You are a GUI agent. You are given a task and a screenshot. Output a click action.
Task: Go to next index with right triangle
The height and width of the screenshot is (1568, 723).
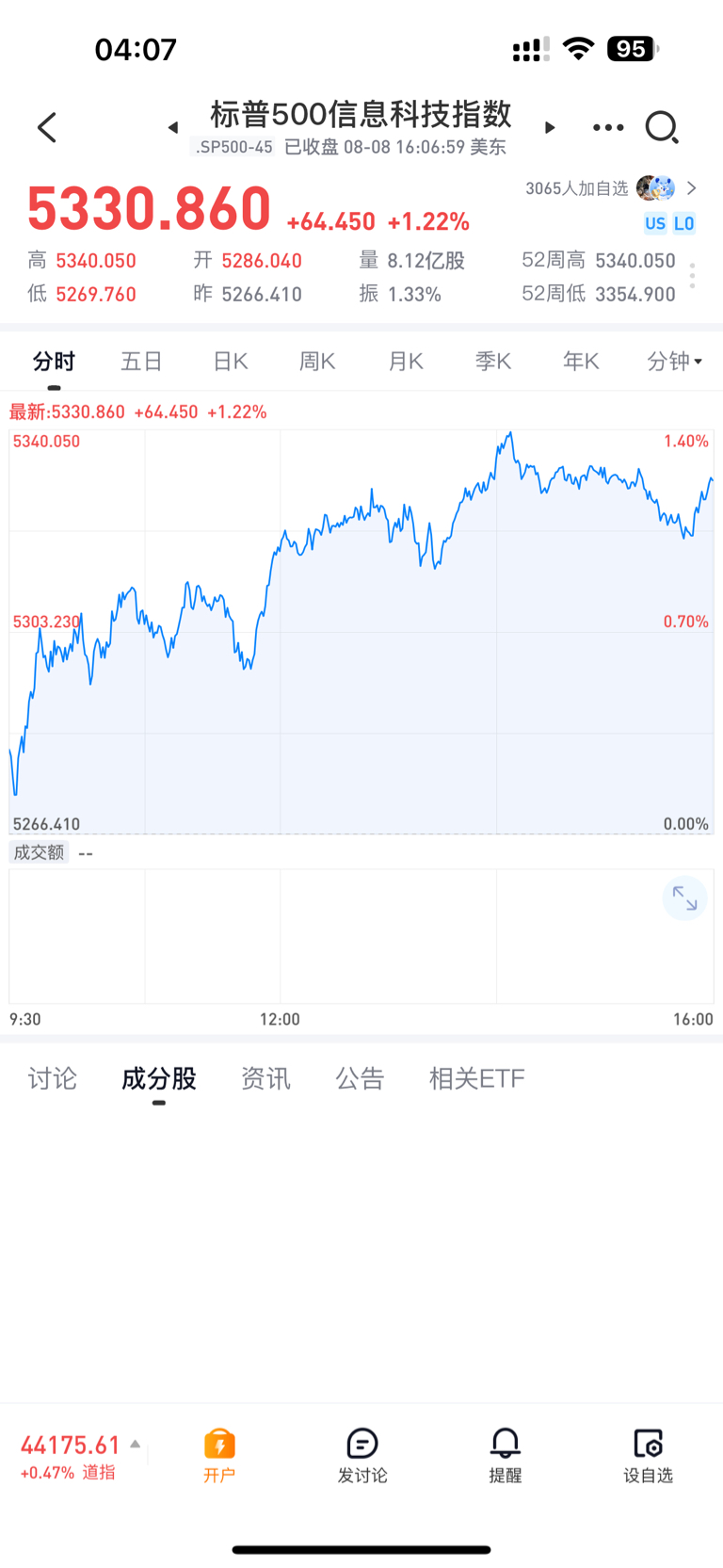[550, 127]
